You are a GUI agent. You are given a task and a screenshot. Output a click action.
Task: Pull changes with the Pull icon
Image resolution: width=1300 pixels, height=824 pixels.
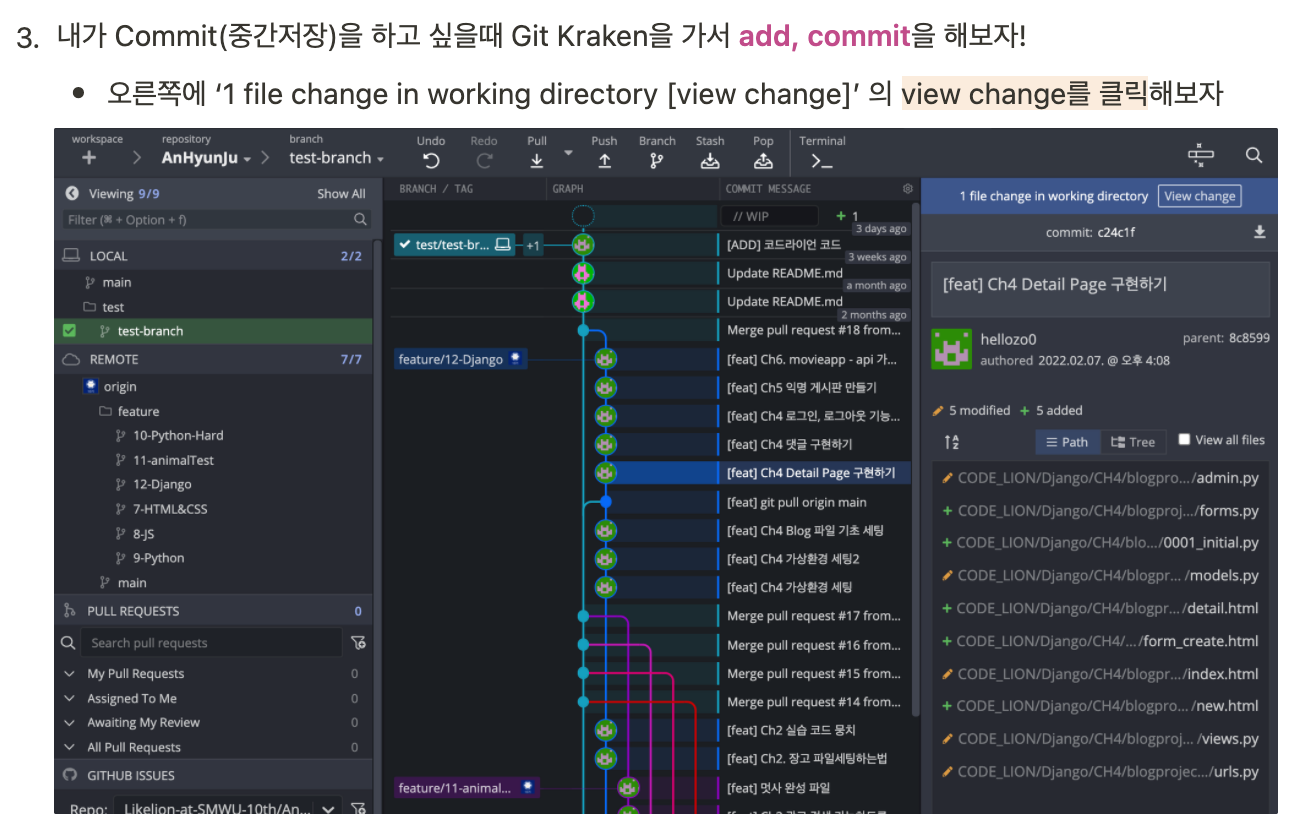[x=537, y=160]
